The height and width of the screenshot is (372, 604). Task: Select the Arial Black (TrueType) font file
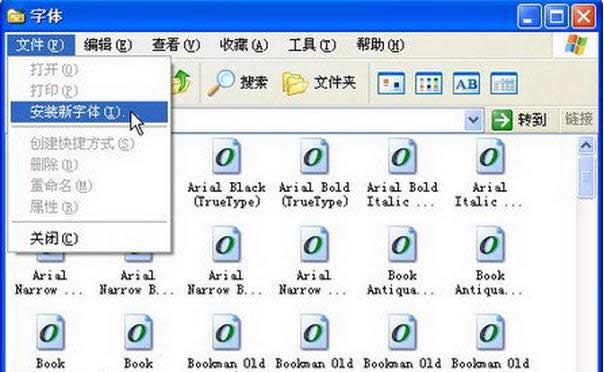[226, 173]
